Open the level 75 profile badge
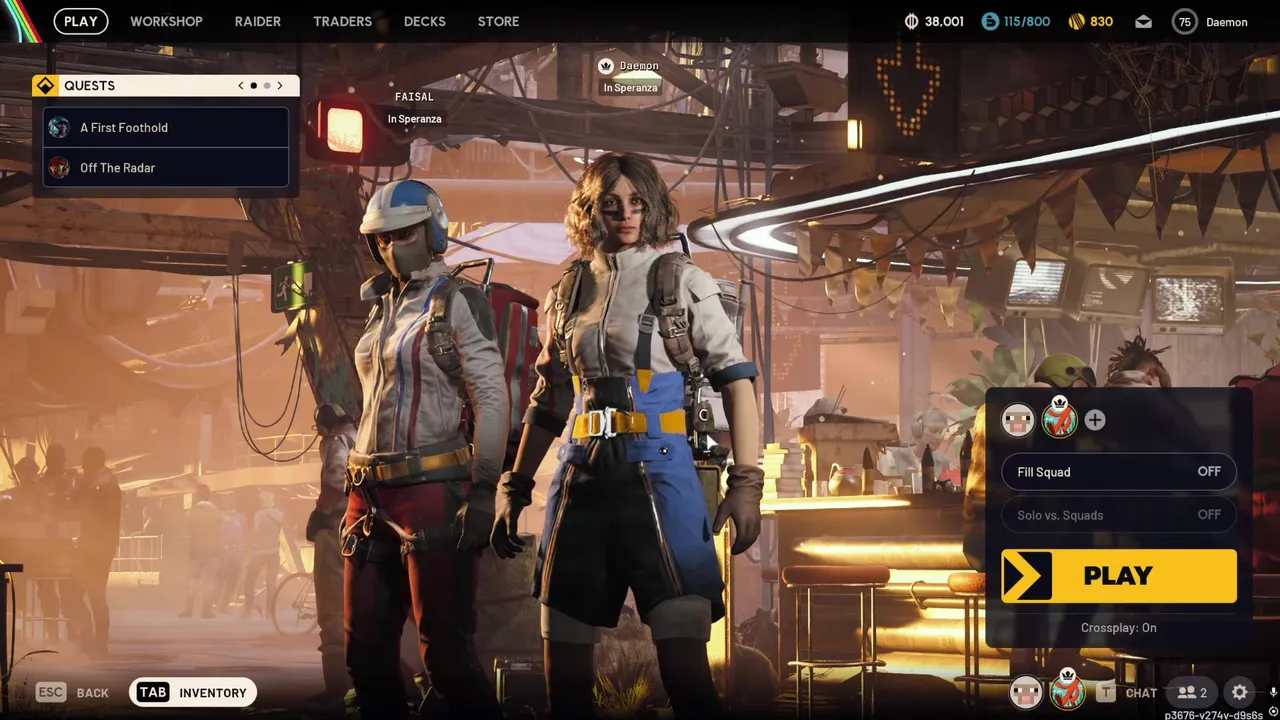Viewport: 1280px width, 720px height. point(1185,21)
